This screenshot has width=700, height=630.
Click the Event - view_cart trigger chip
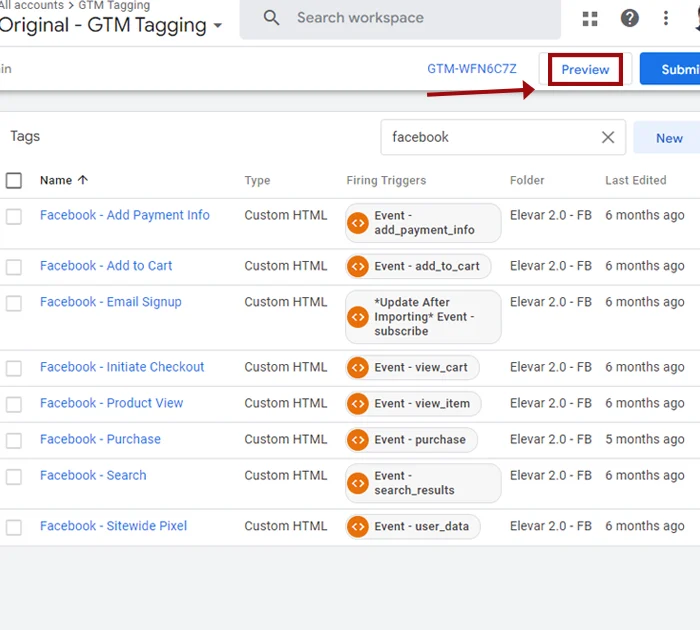tap(412, 367)
